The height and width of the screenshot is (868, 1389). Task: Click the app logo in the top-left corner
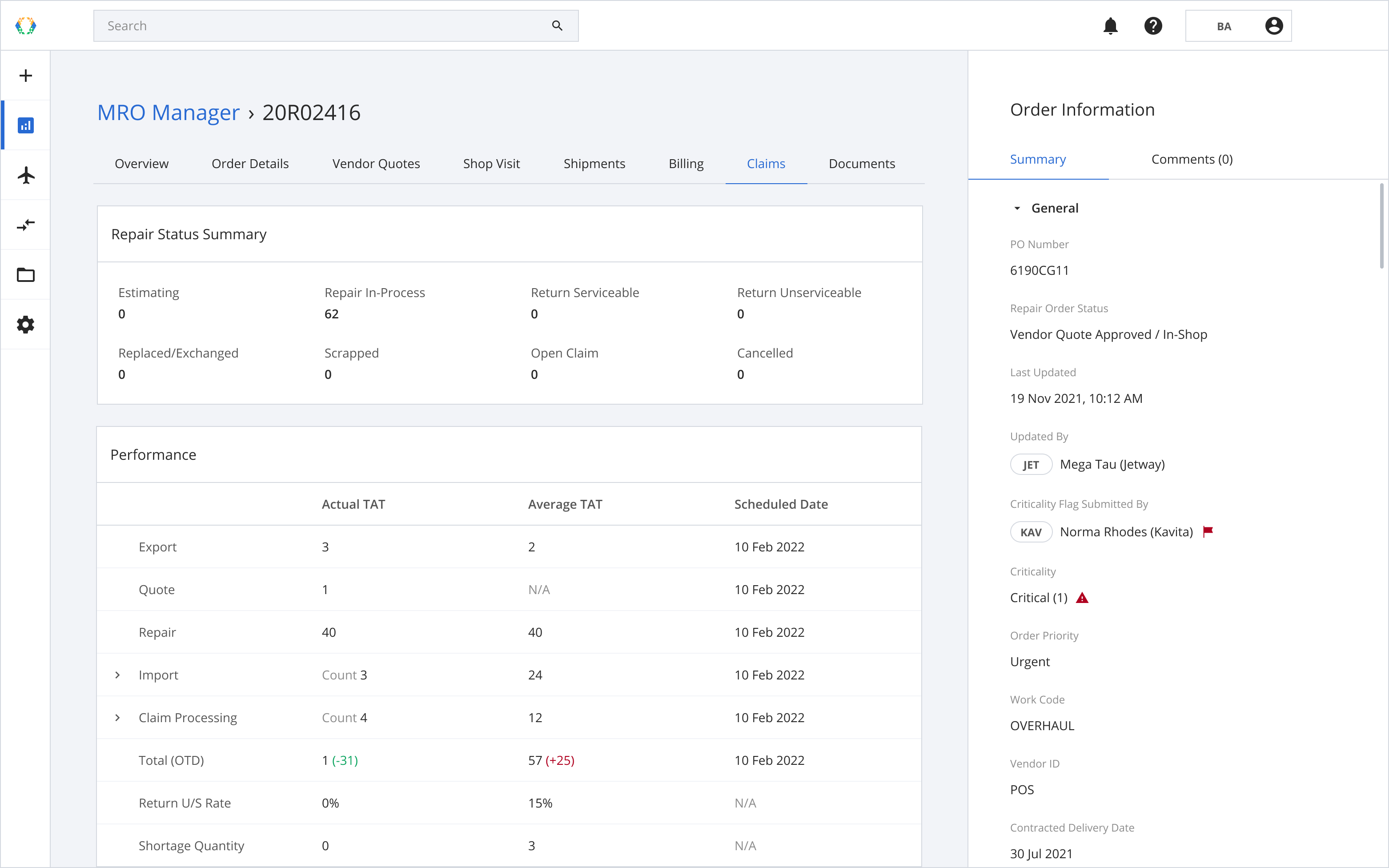(26, 26)
